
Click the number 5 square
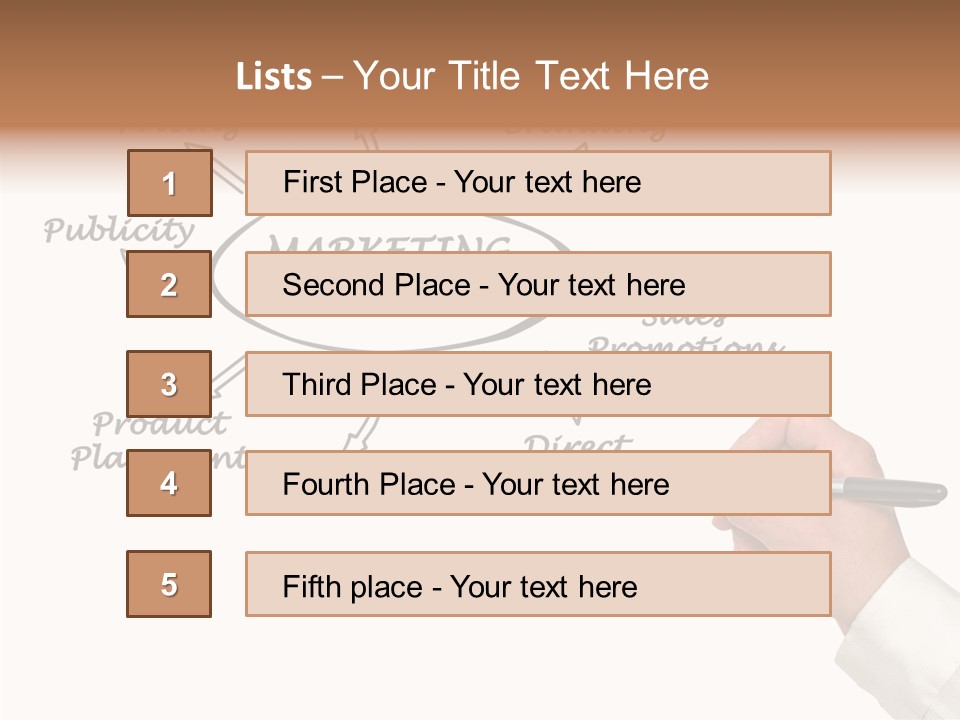(x=169, y=584)
